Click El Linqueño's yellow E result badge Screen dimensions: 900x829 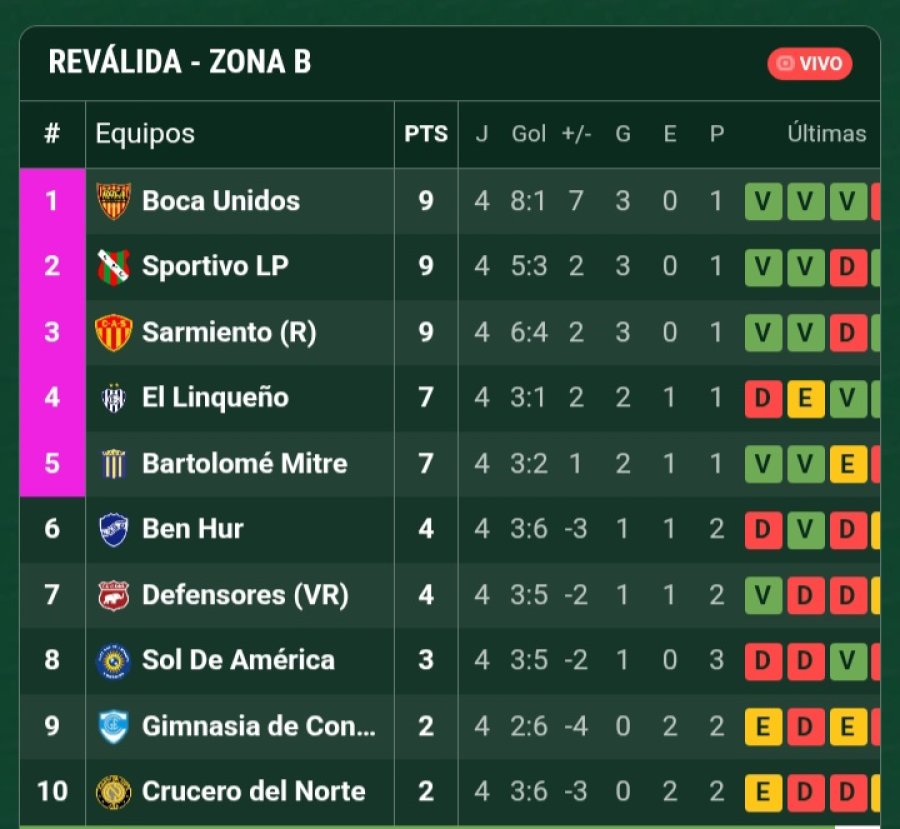tap(805, 399)
